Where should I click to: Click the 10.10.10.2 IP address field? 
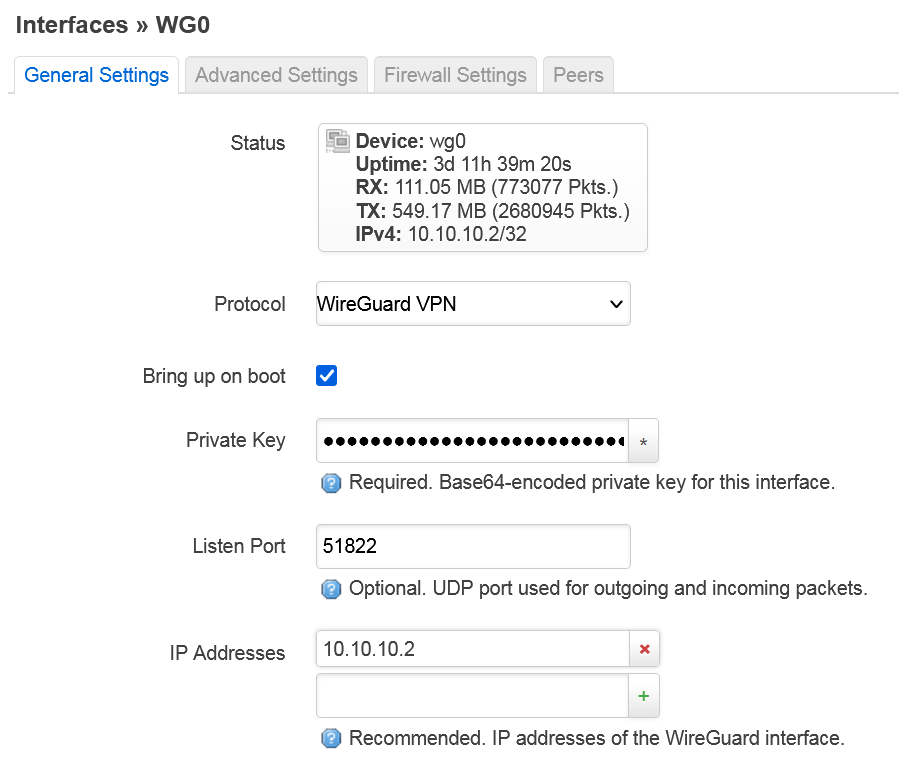(472, 649)
